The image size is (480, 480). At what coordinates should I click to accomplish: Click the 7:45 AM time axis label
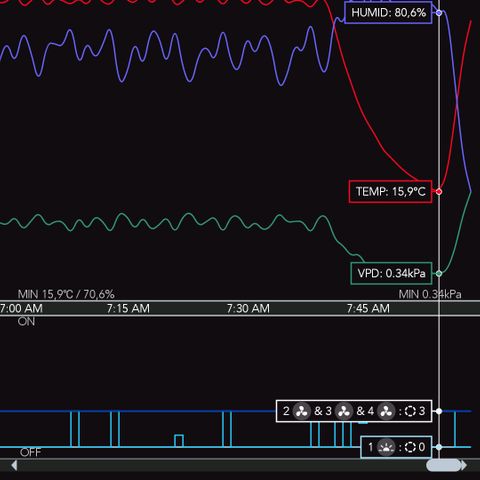368,308
